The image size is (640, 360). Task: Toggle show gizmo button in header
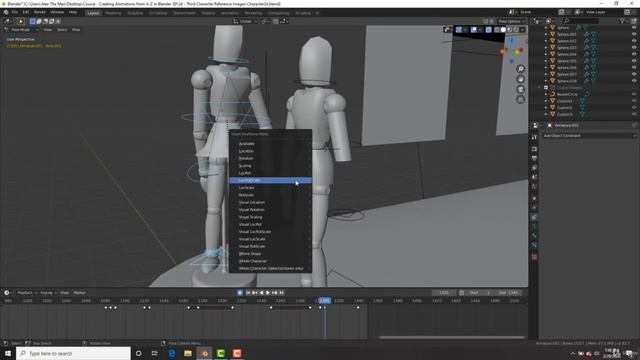[459, 30]
